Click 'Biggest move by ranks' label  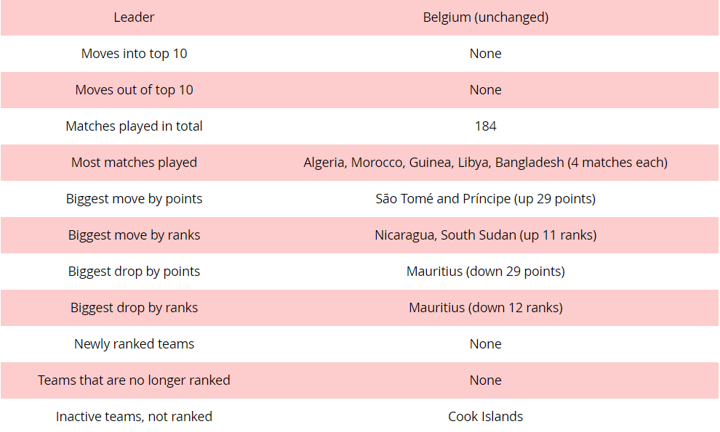134,235
